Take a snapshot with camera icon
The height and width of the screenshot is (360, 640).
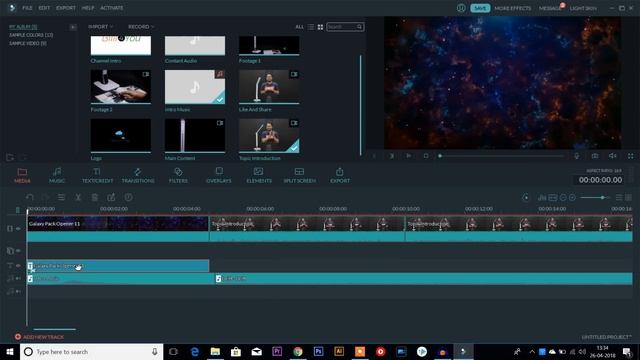[x=595, y=156]
